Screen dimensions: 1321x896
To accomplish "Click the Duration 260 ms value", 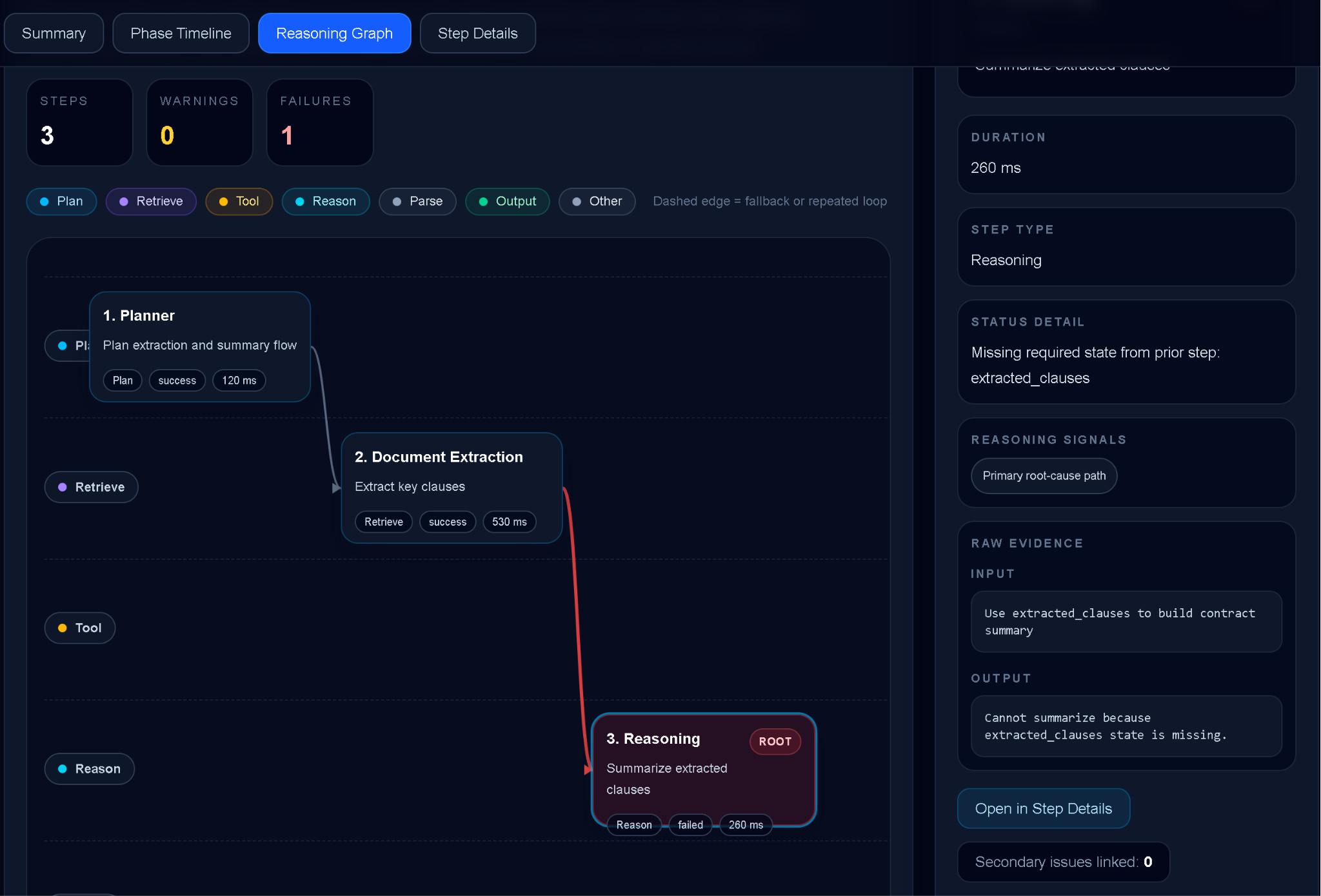I will [x=996, y=168].
